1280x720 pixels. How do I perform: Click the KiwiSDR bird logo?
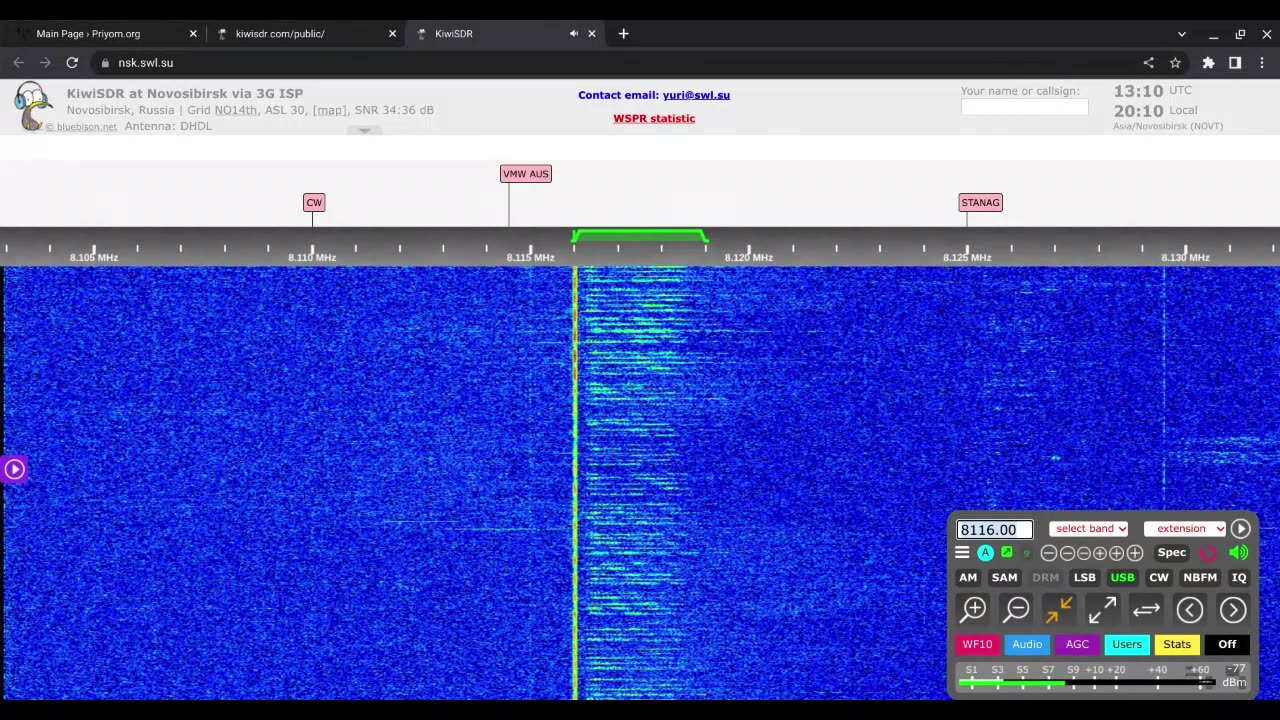32,106
